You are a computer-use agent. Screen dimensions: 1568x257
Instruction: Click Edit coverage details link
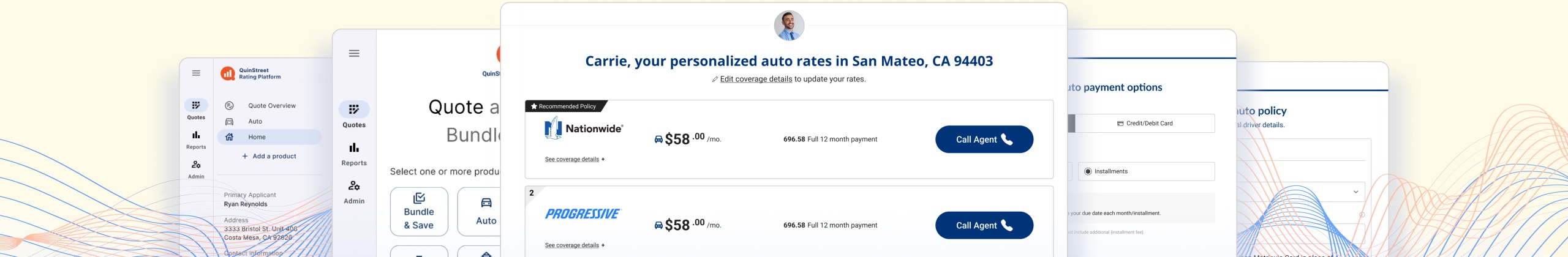pos(756,79)
